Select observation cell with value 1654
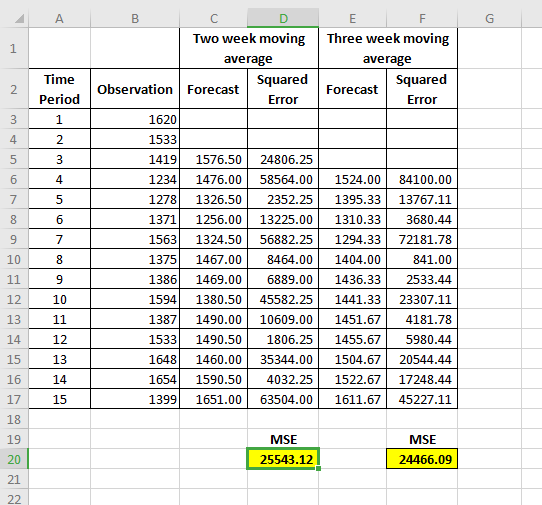Viewport: 542px width, 505px height. (135, 379)
